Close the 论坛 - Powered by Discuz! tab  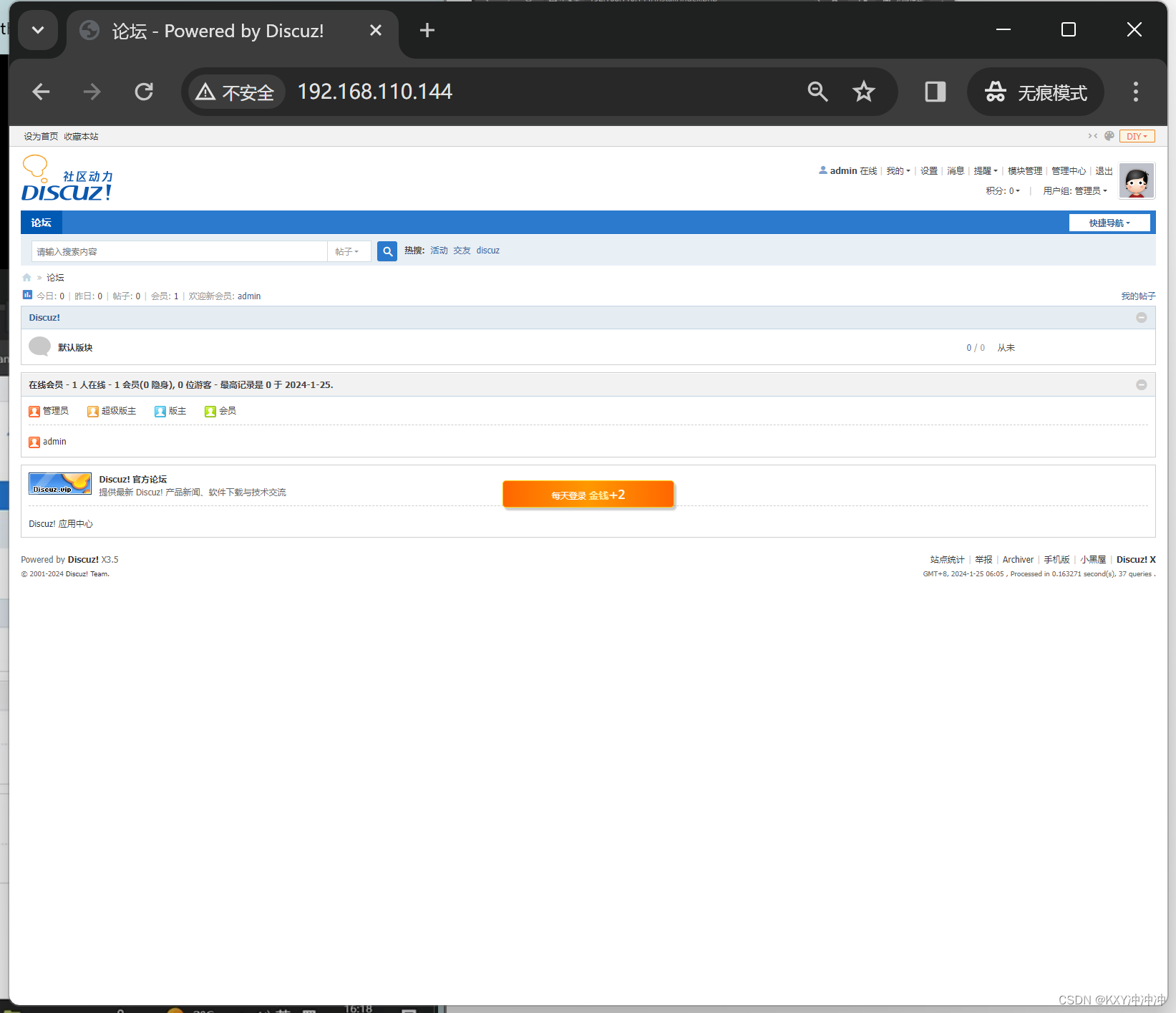click(376, 30)
